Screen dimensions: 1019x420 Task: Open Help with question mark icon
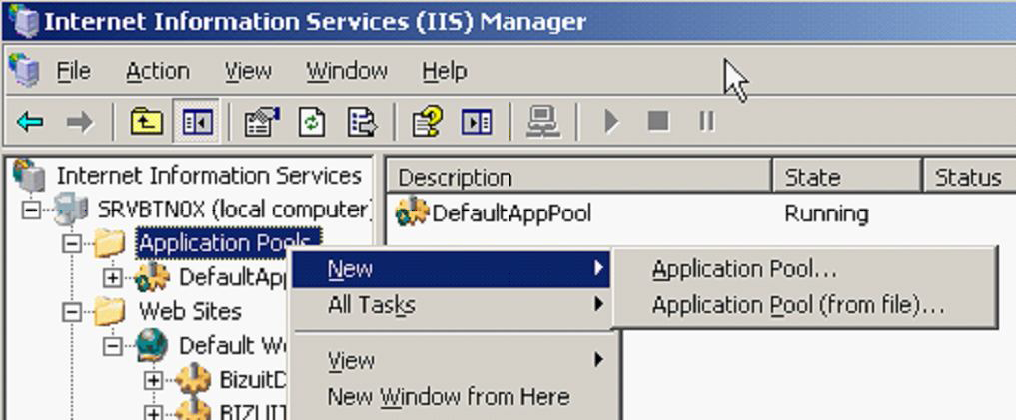coord(428,122)
